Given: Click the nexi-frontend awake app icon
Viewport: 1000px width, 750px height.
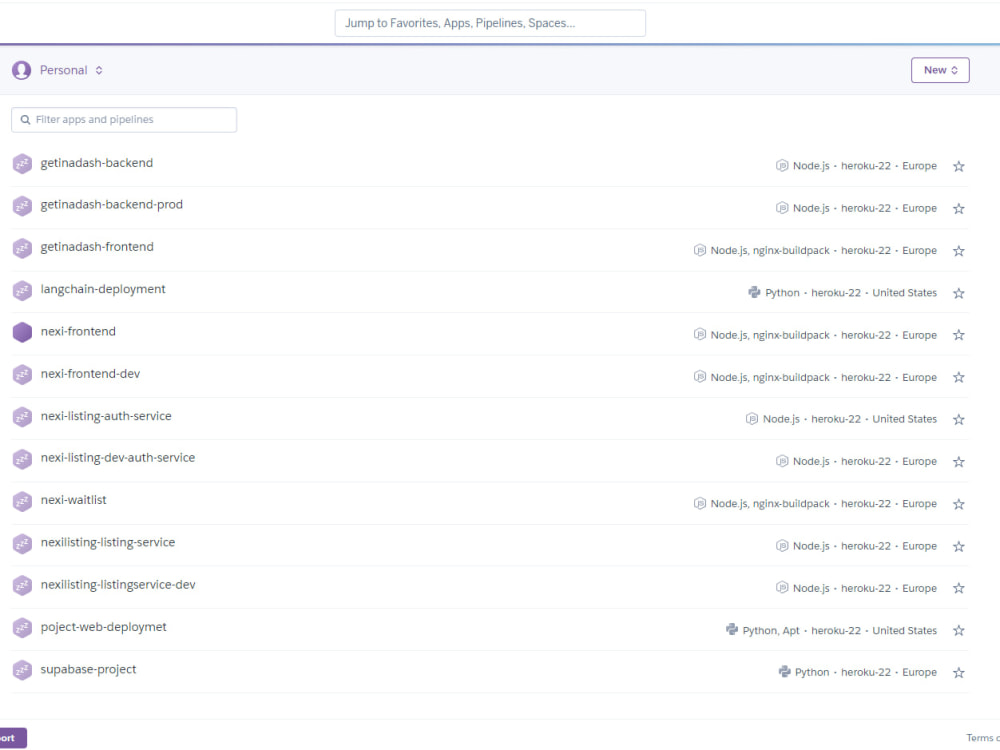Looking at the screenshot, I should [22, 332].
